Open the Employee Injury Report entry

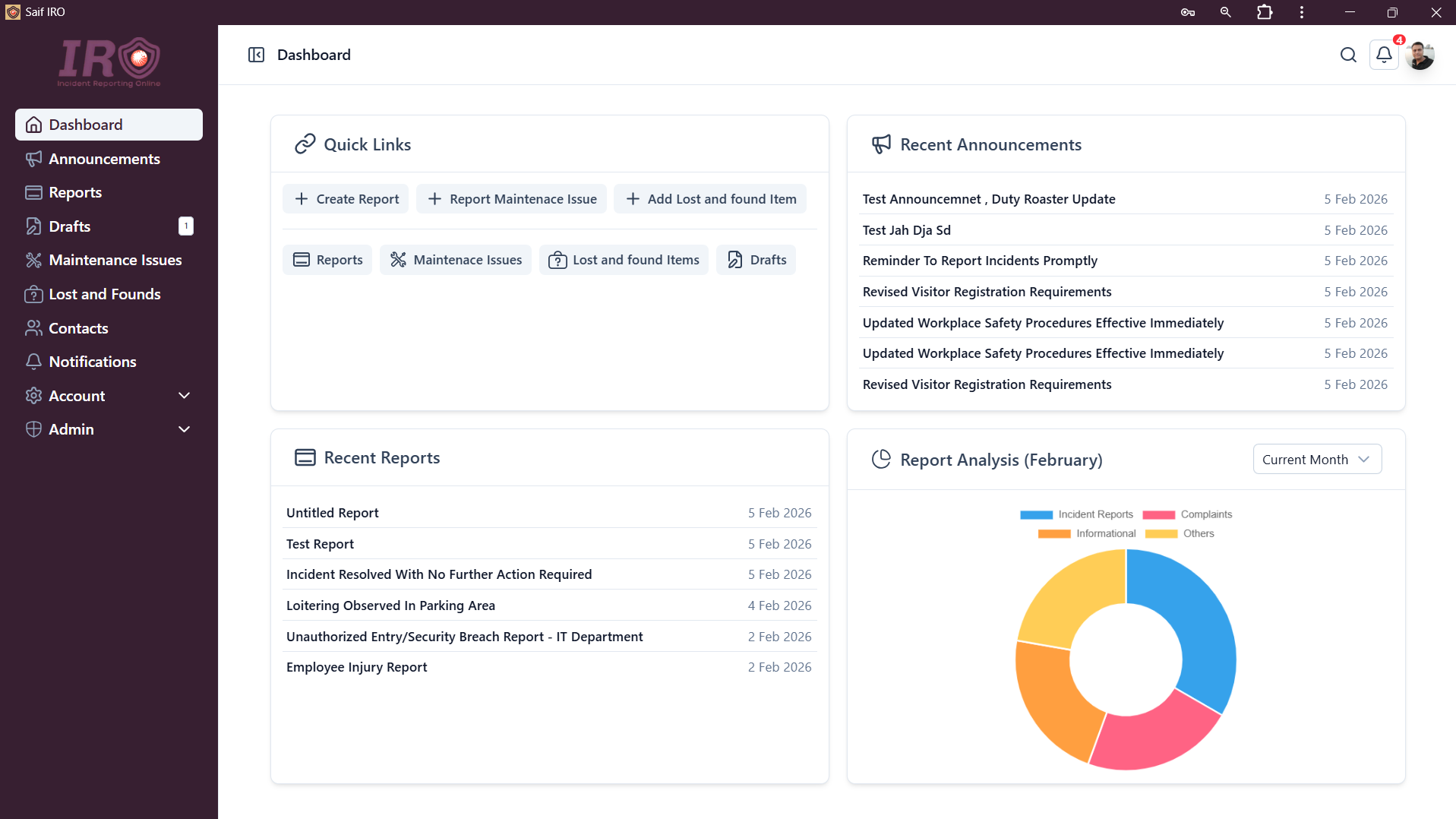[x=356, y=667]
